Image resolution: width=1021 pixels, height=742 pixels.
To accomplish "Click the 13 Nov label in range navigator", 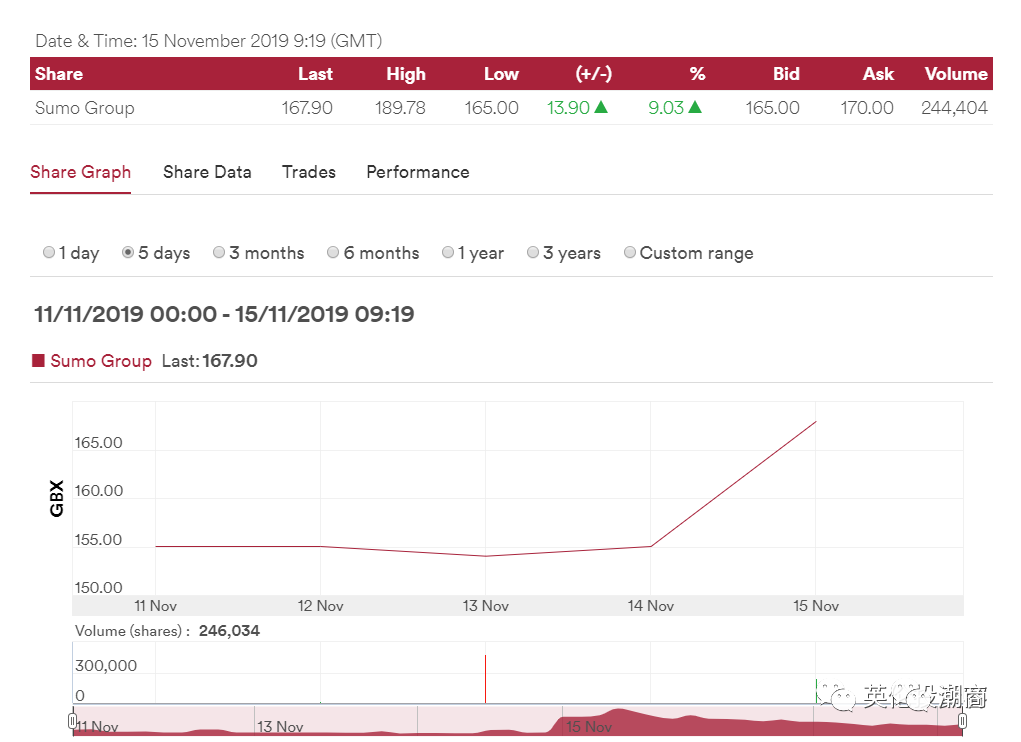I will pyautogui.click(x=280, y=726).
